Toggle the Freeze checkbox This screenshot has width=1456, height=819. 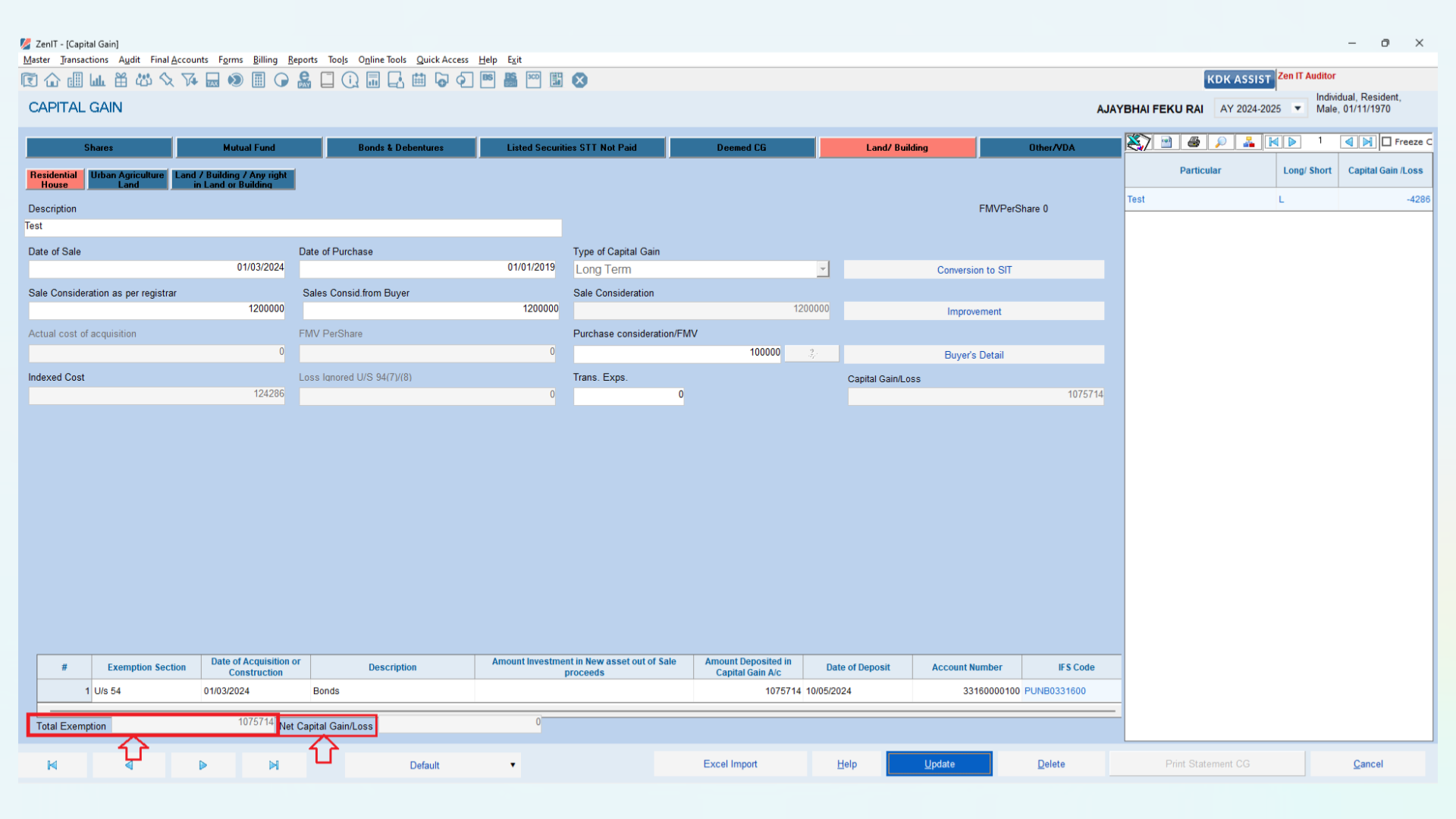pos(1387,142)
